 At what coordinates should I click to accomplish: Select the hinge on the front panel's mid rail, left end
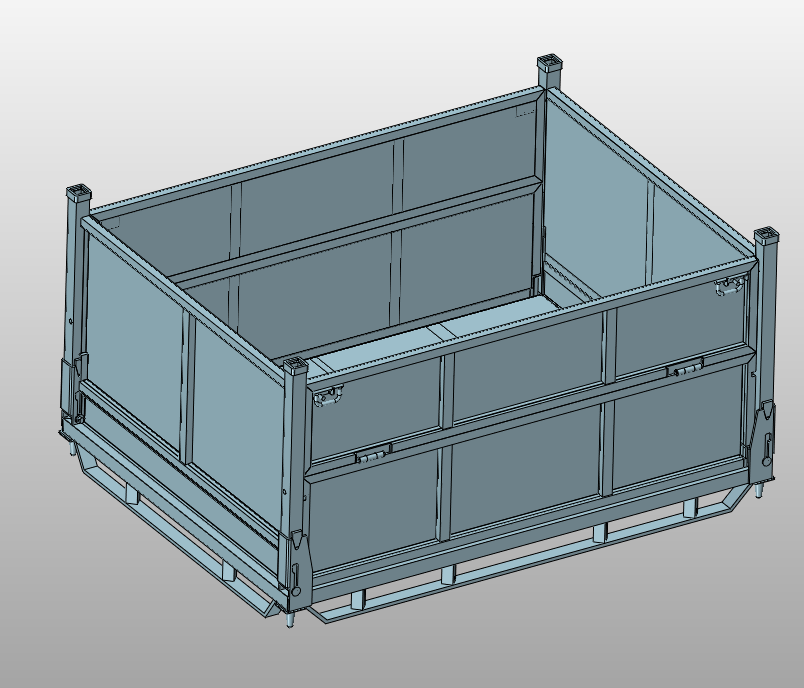[x=373, y=454]
